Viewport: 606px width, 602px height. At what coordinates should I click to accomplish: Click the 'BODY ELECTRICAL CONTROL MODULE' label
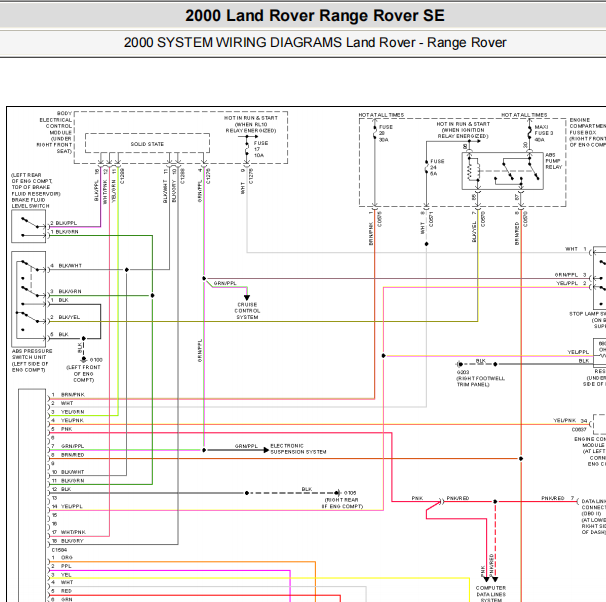pos(55,132)
